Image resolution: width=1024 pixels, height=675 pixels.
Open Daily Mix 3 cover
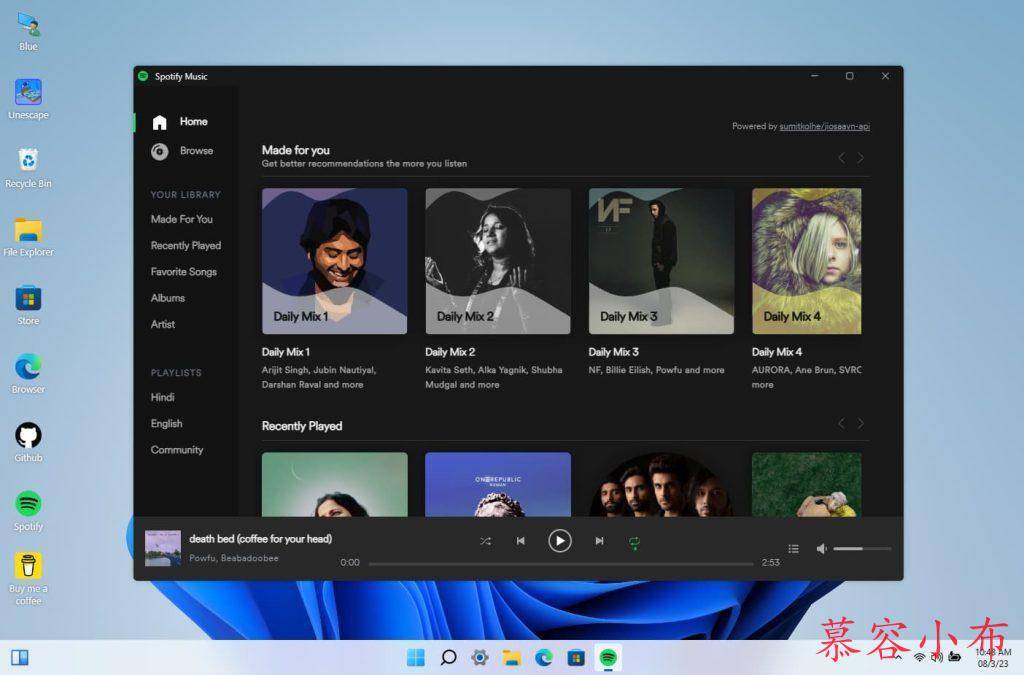coord(661,261)
